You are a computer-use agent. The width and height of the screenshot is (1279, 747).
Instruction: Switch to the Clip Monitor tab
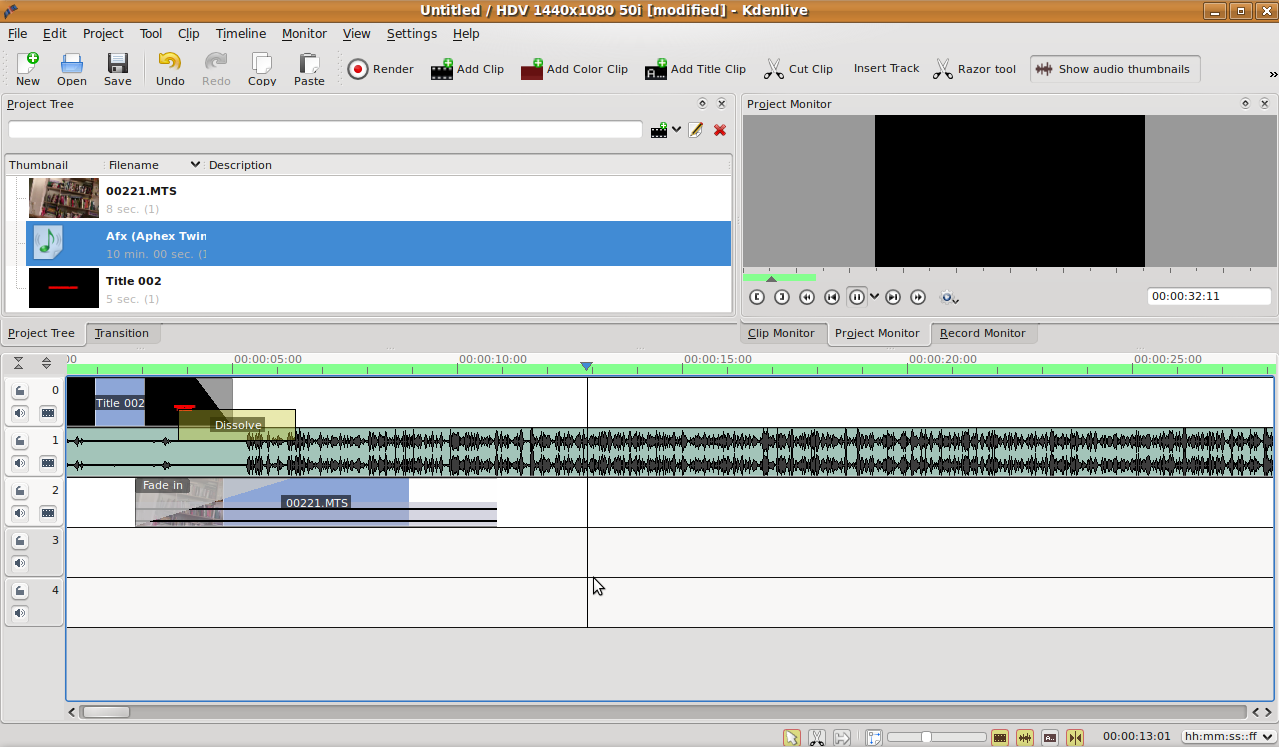pos(781,333)
